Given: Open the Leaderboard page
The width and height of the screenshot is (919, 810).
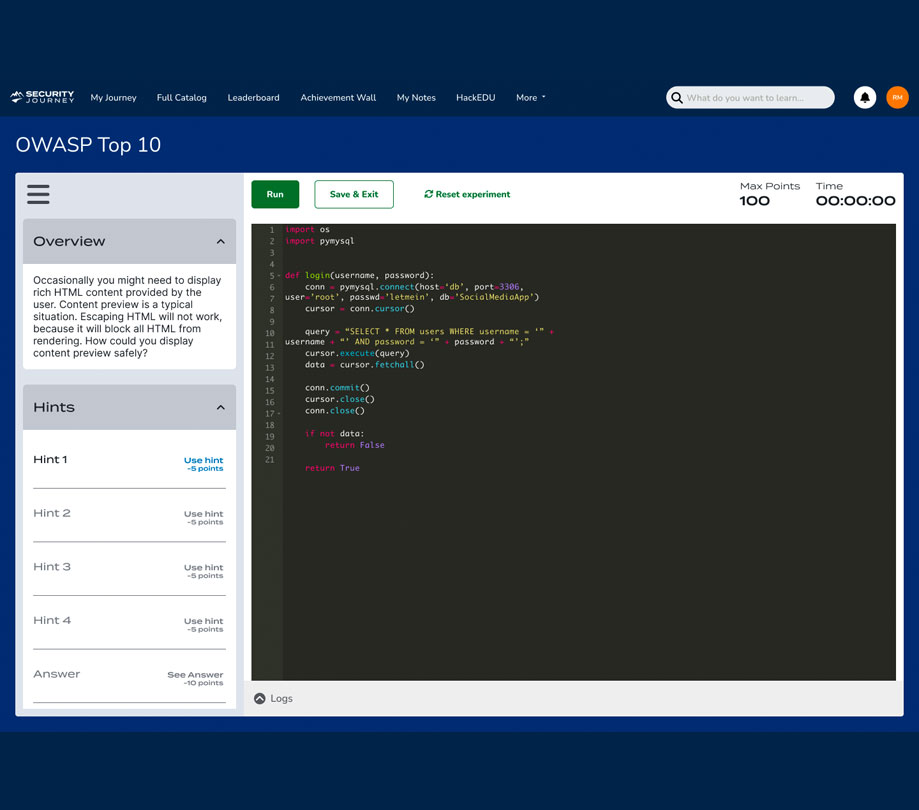Looking at the screenshot, I should 253,98.
